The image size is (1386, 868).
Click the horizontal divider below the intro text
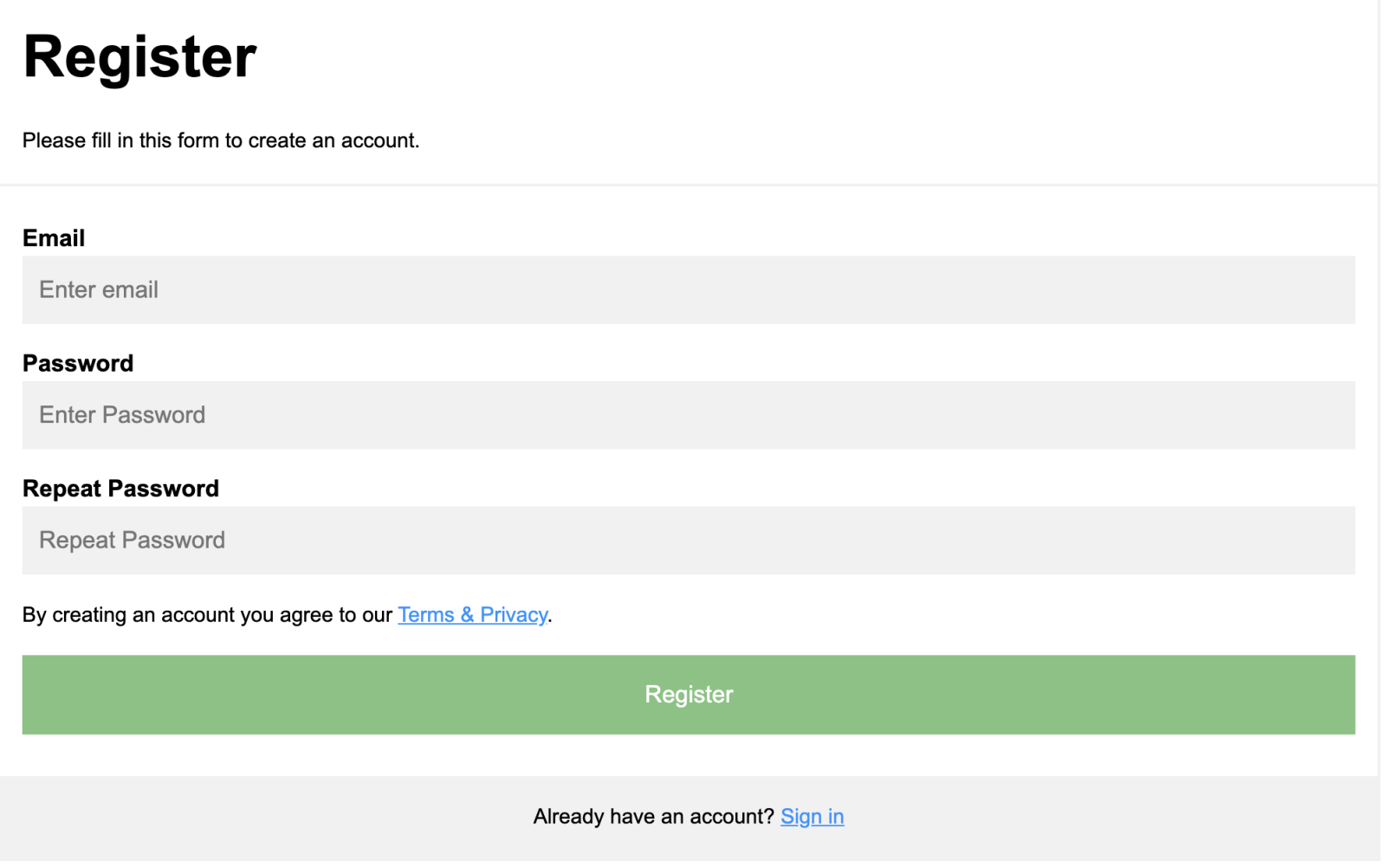pos(689,185)
